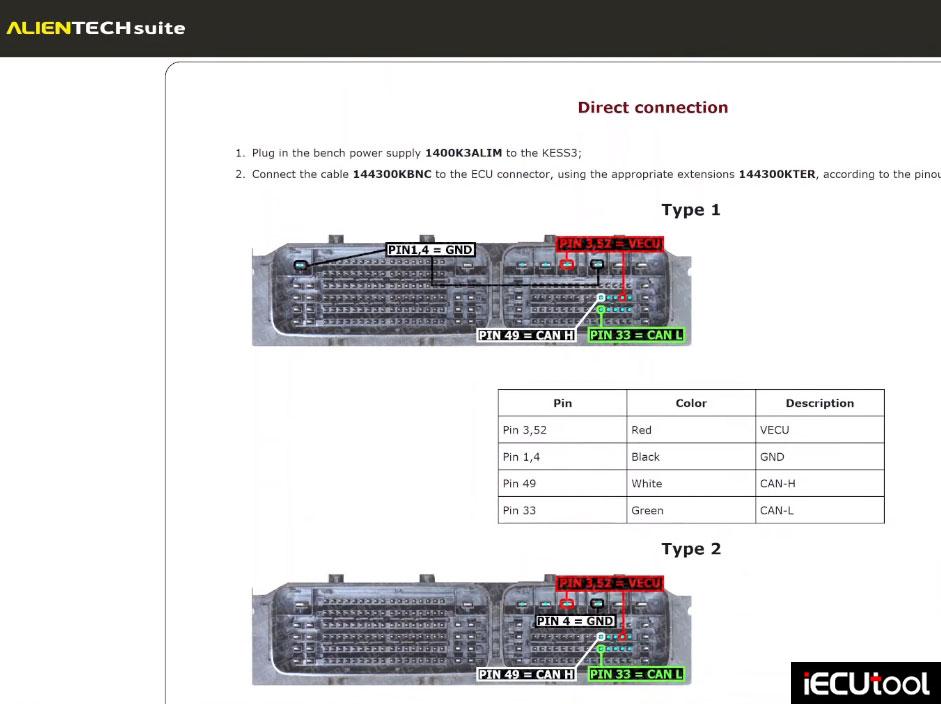The image size is (941, 704).
Task: Click the PIN1,4 = GND label on Type 1
Action: click(x=430, y=250)
